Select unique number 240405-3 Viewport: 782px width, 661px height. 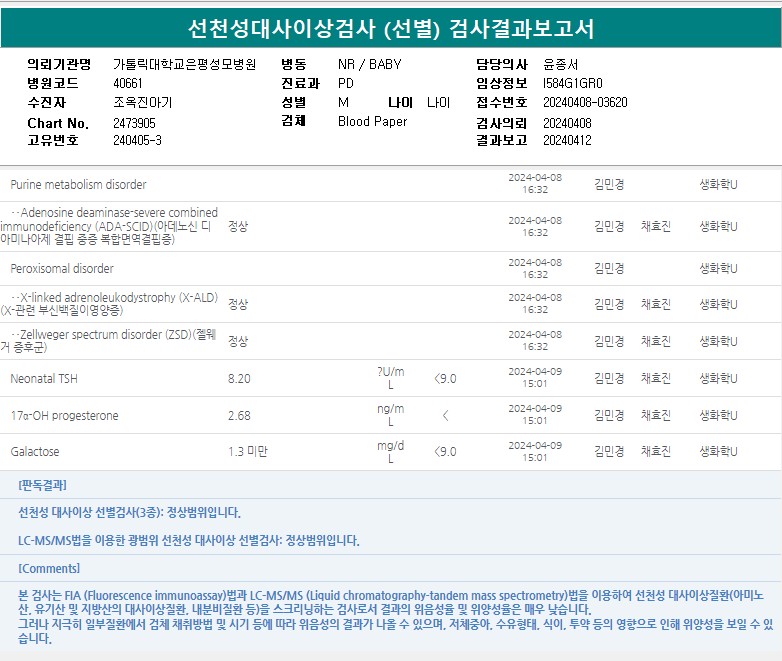click(x=137, y=140)
